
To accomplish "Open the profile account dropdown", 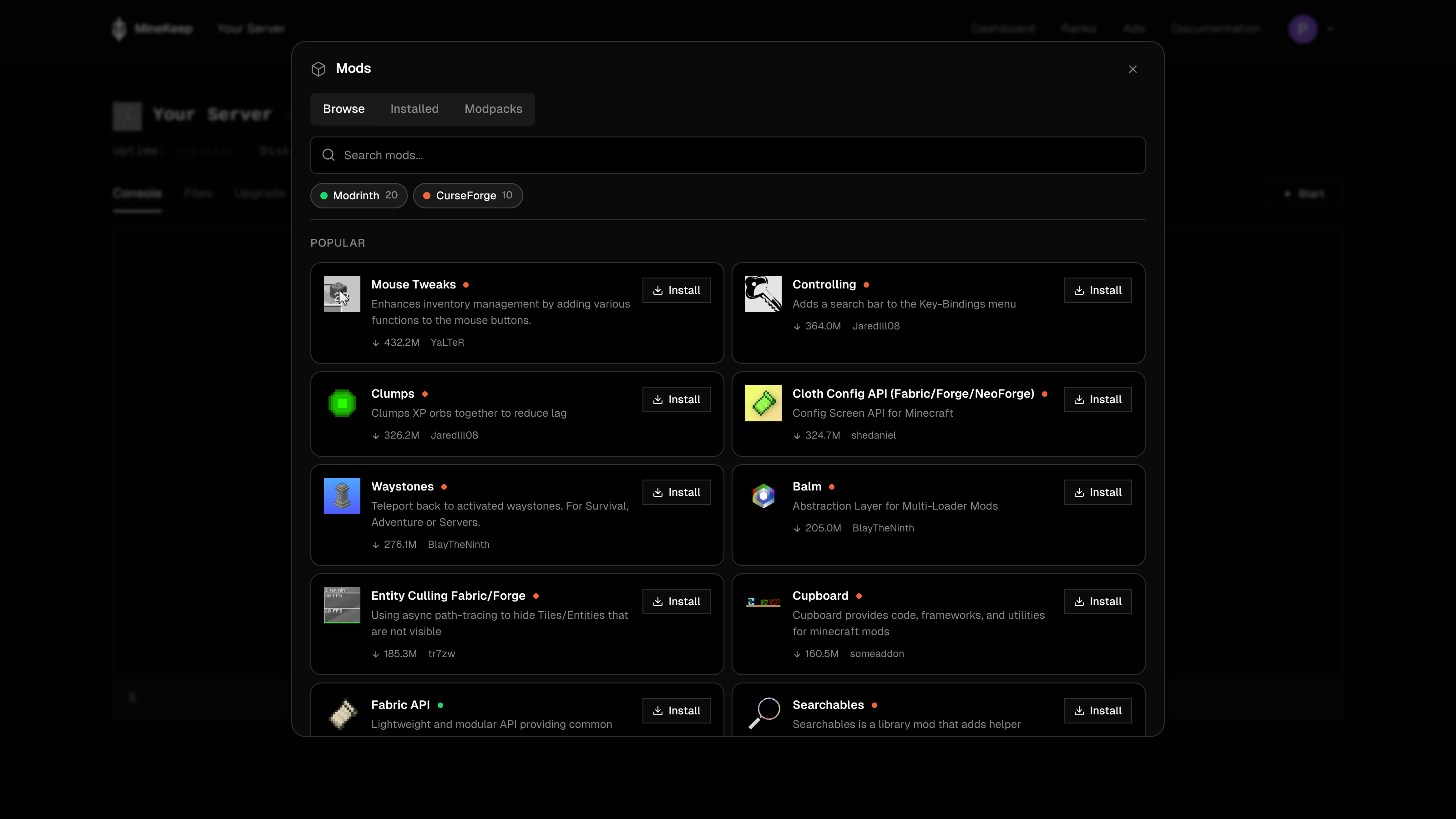I will click(1310, 28).
